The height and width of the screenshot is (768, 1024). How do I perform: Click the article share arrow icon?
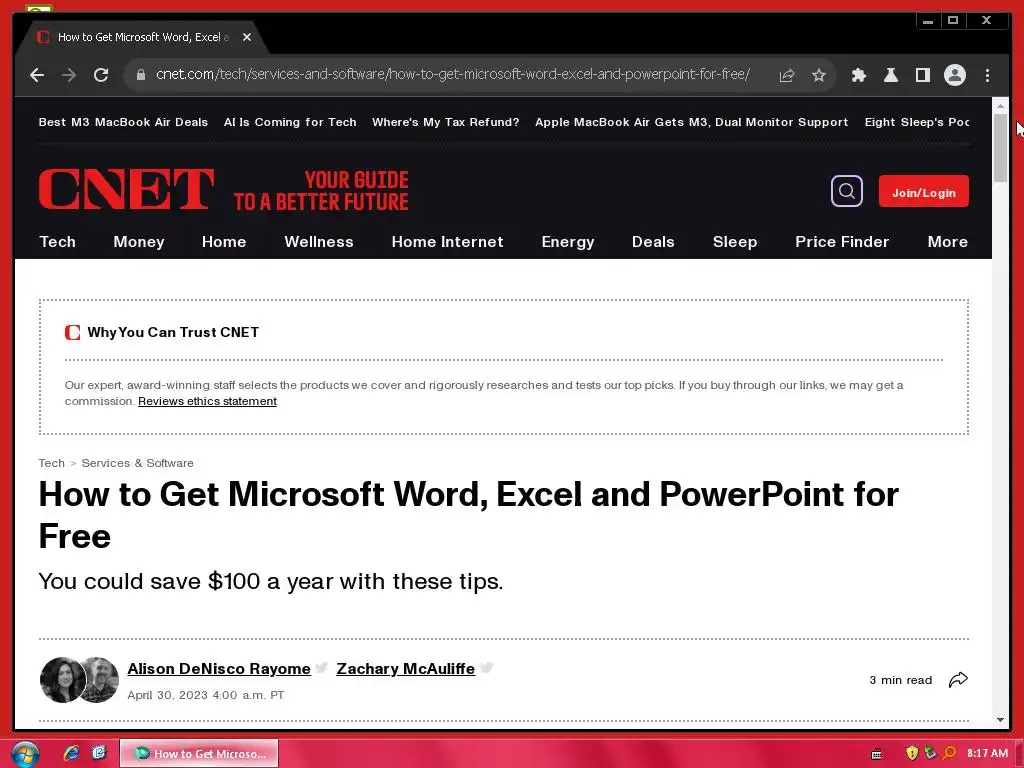(x=958, y=680)
